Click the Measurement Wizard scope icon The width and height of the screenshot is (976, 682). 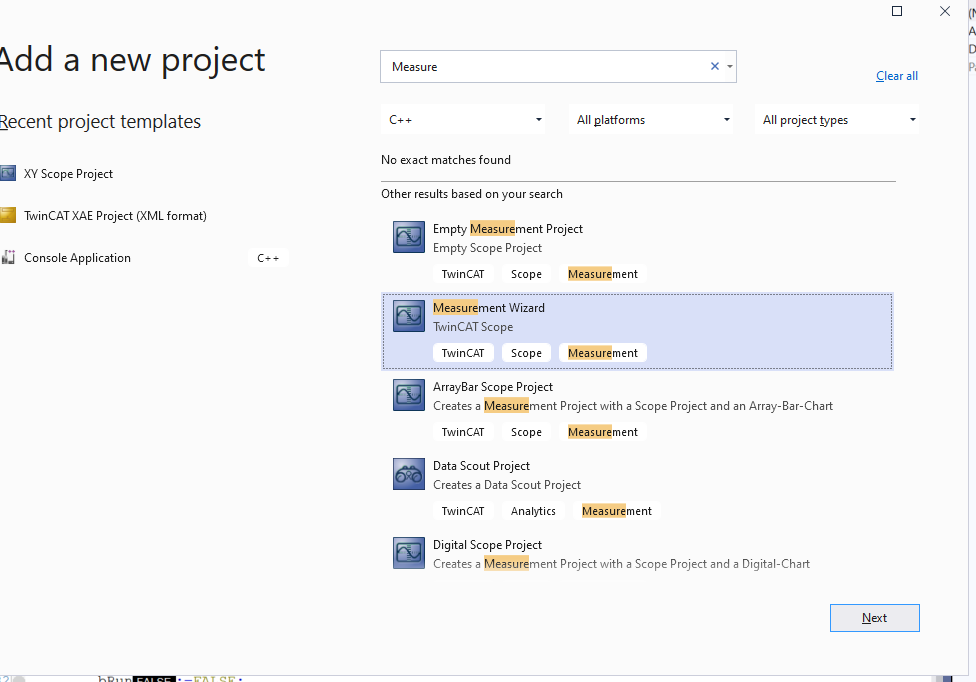pos(409,316)
